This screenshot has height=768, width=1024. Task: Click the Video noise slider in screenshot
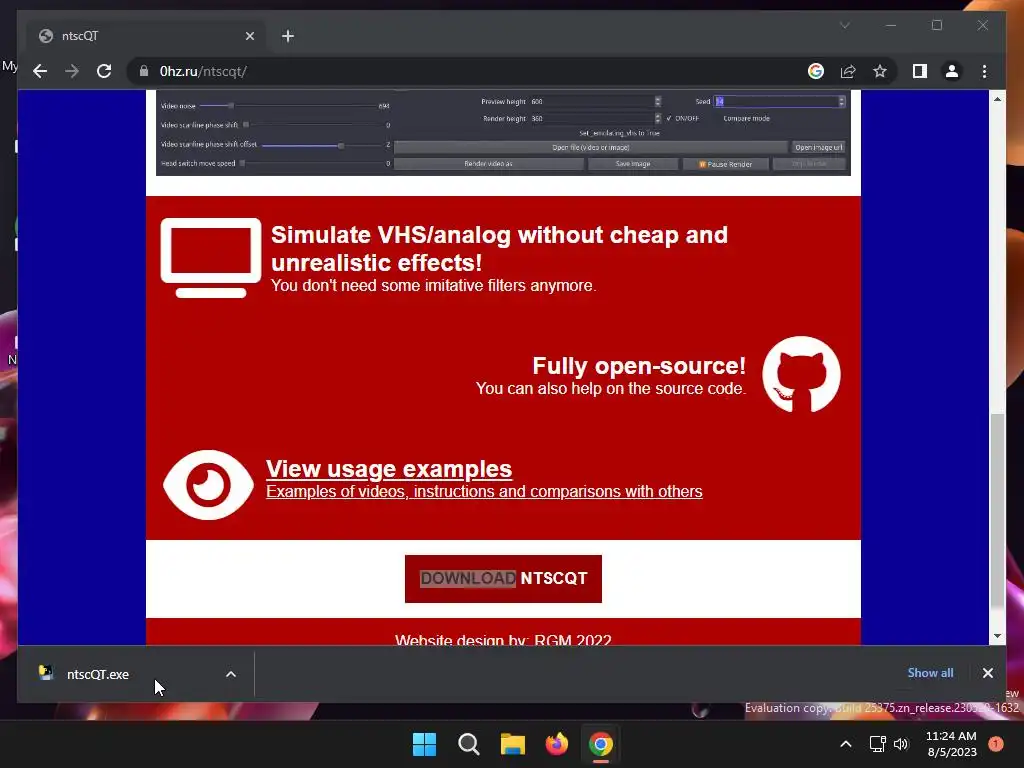287,105
